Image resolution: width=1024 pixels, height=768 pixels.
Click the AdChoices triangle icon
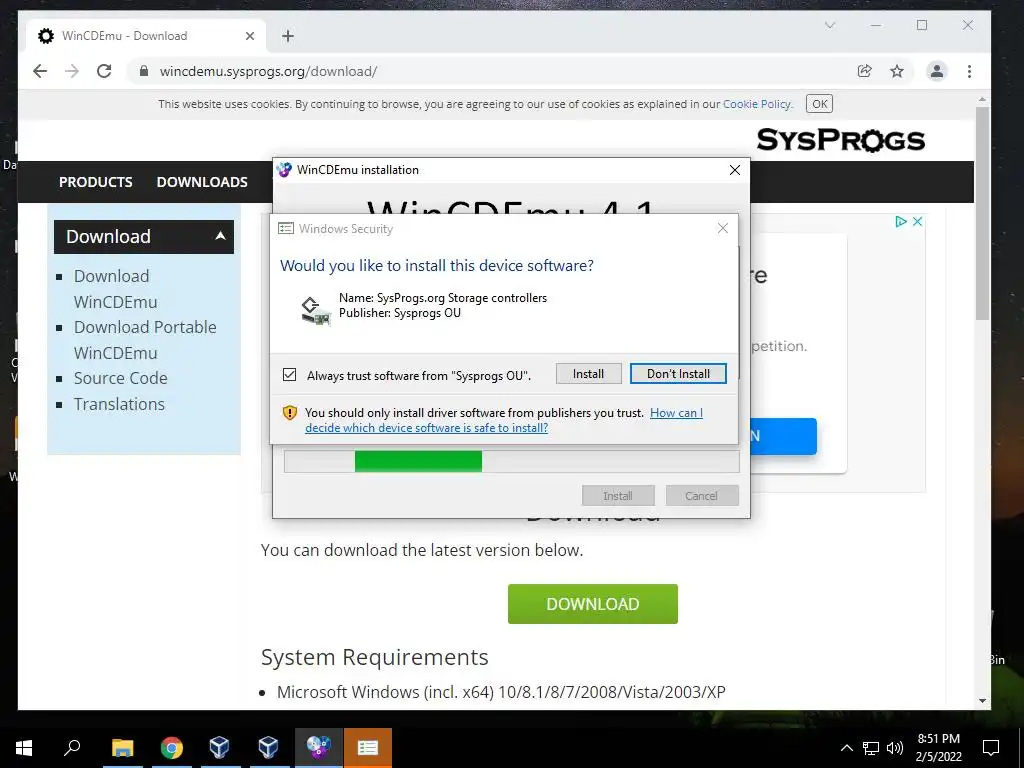point(901,221)
